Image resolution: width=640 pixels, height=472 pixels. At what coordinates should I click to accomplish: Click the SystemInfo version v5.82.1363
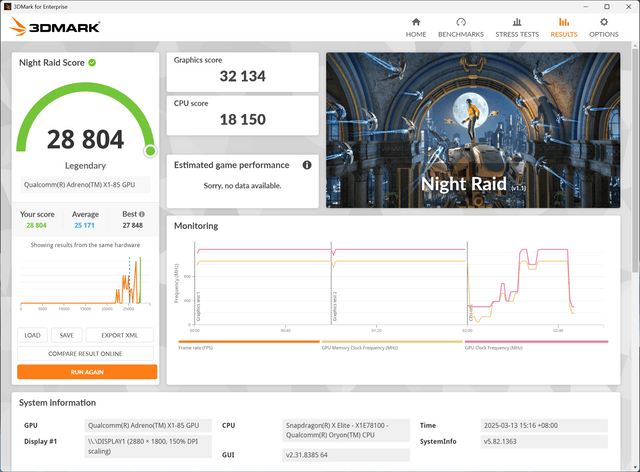click(x=544, y=441)
